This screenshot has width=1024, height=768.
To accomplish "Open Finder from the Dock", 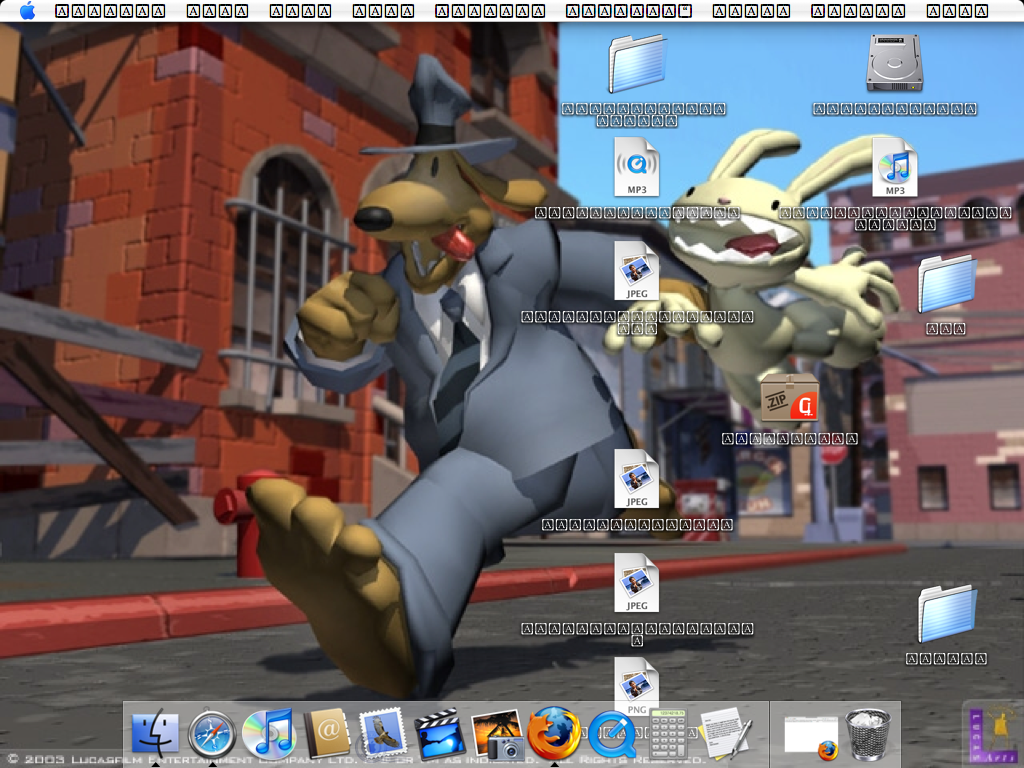I will pos(156,734).
